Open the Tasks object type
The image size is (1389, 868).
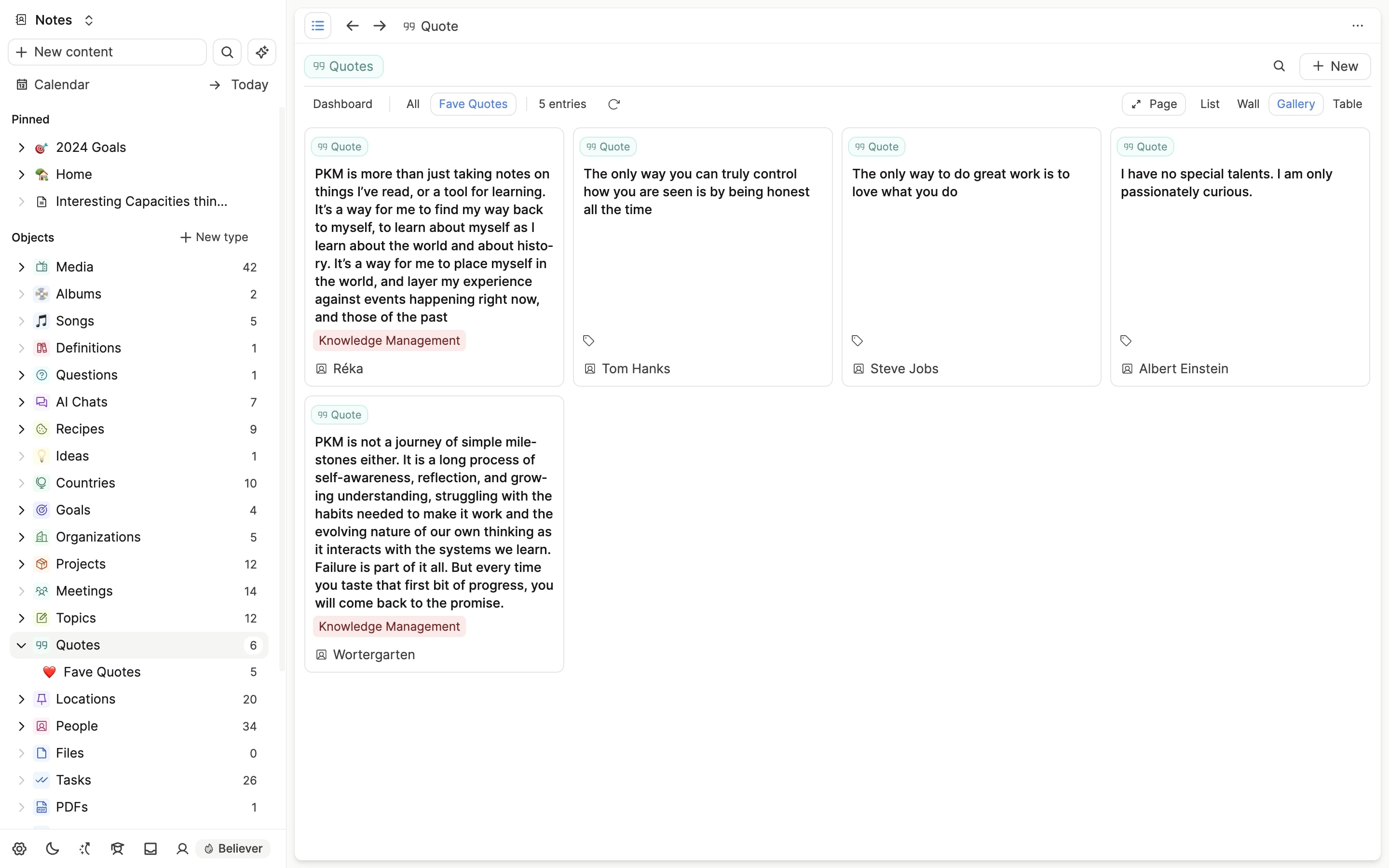139,780
